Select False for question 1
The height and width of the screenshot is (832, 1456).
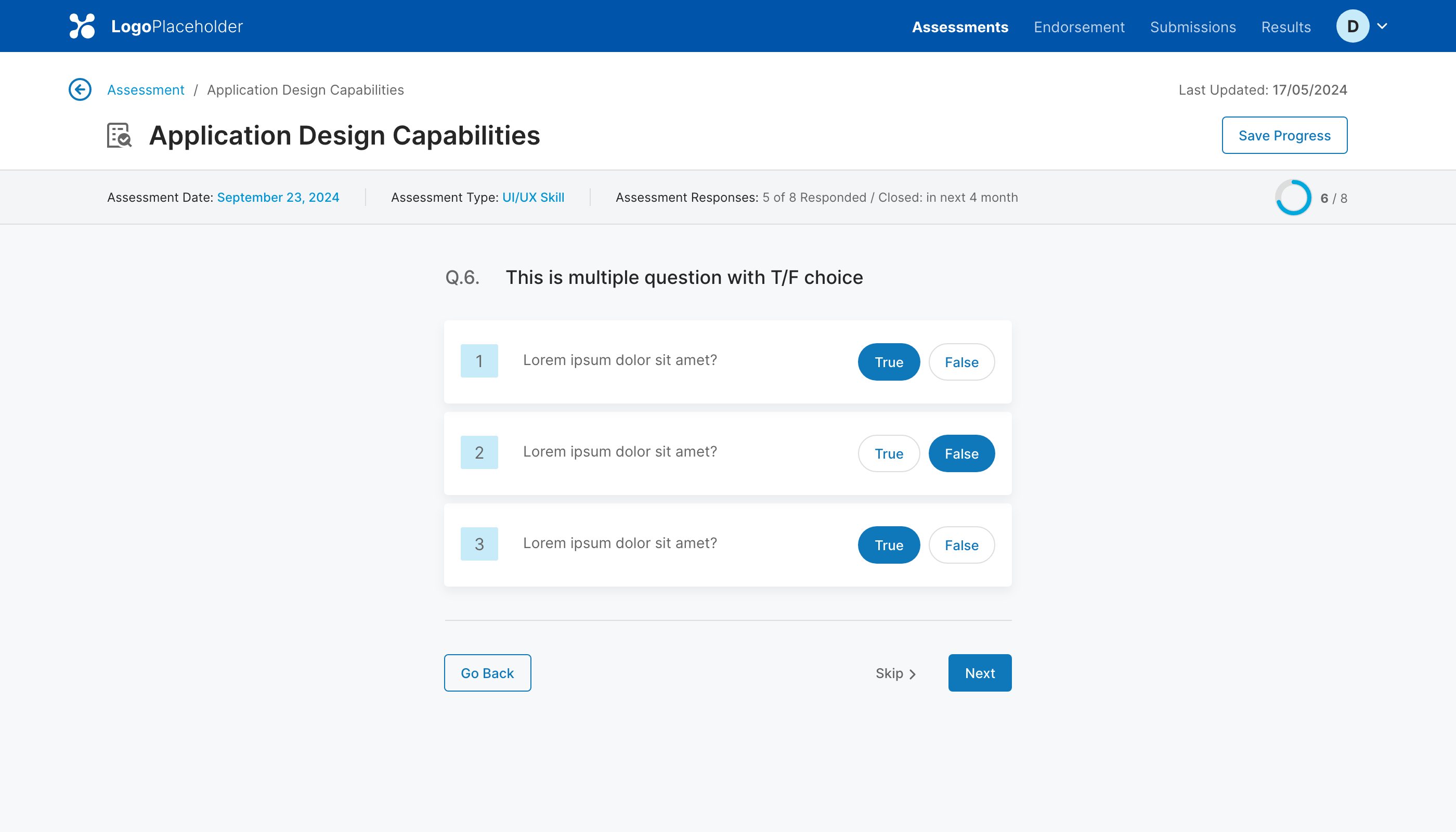(961, 362)
